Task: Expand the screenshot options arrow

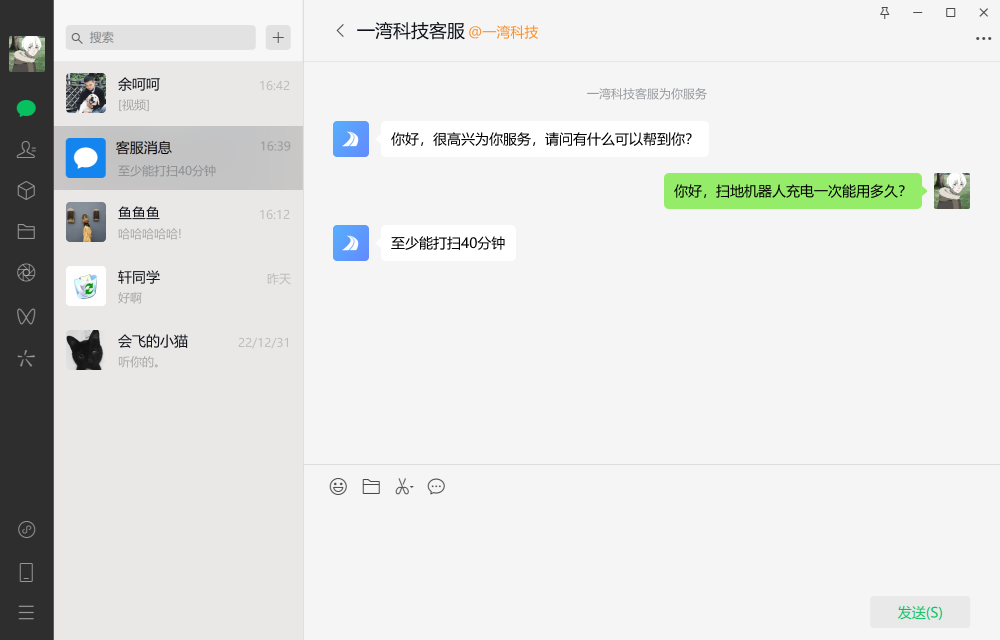Action: (410, 490)
